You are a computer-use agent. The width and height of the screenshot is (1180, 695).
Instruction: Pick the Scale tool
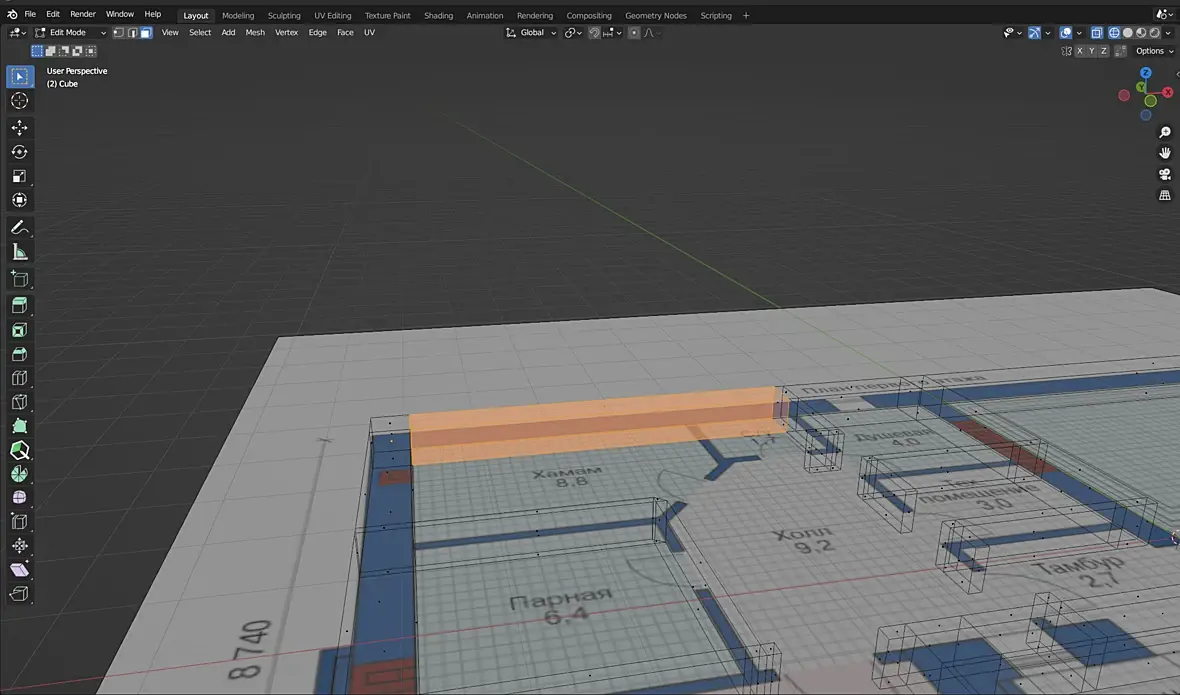click(20, 176)
